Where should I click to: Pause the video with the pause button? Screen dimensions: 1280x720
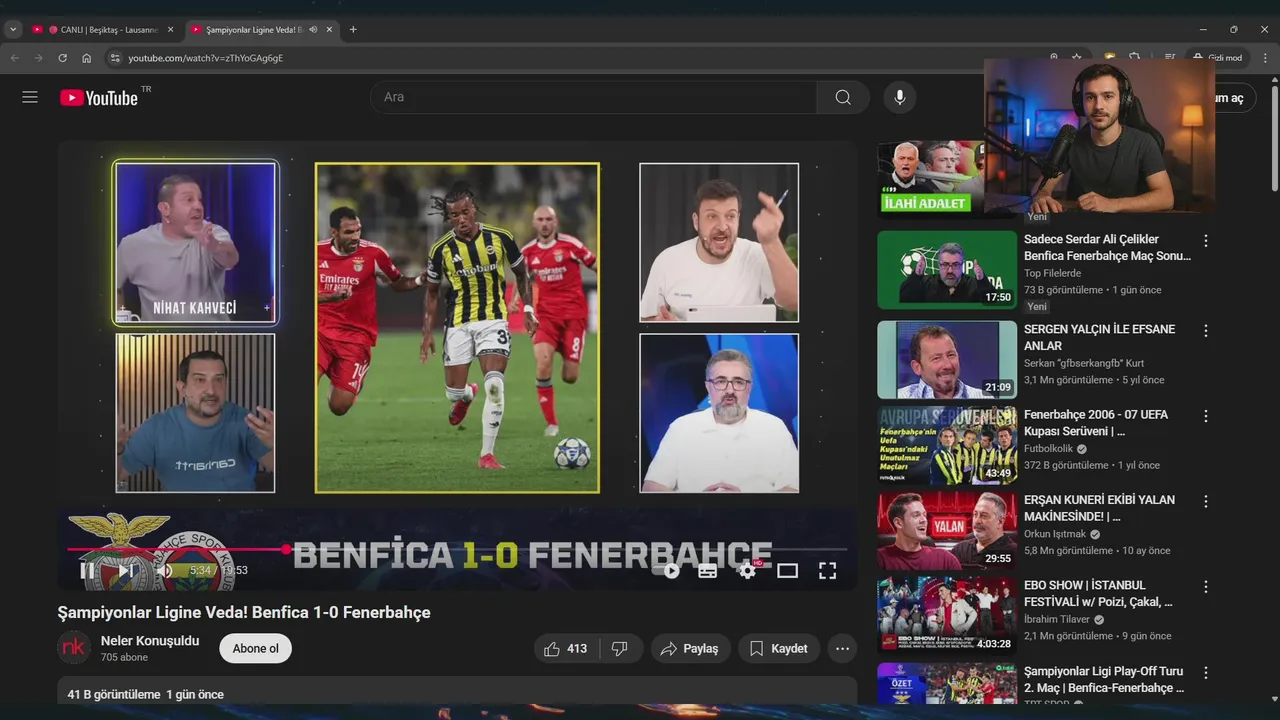tap(88, 571)
